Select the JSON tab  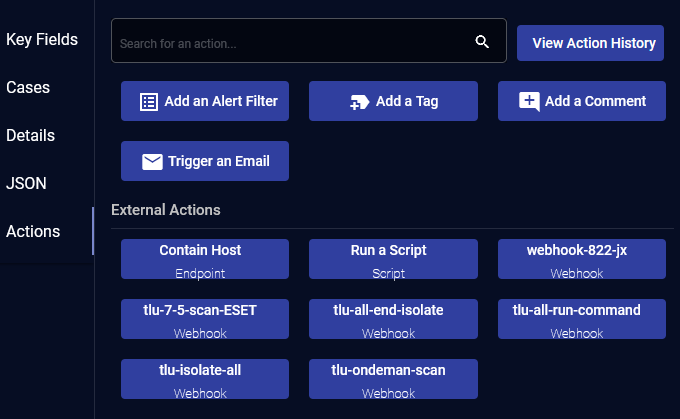(x=27, y=183)
